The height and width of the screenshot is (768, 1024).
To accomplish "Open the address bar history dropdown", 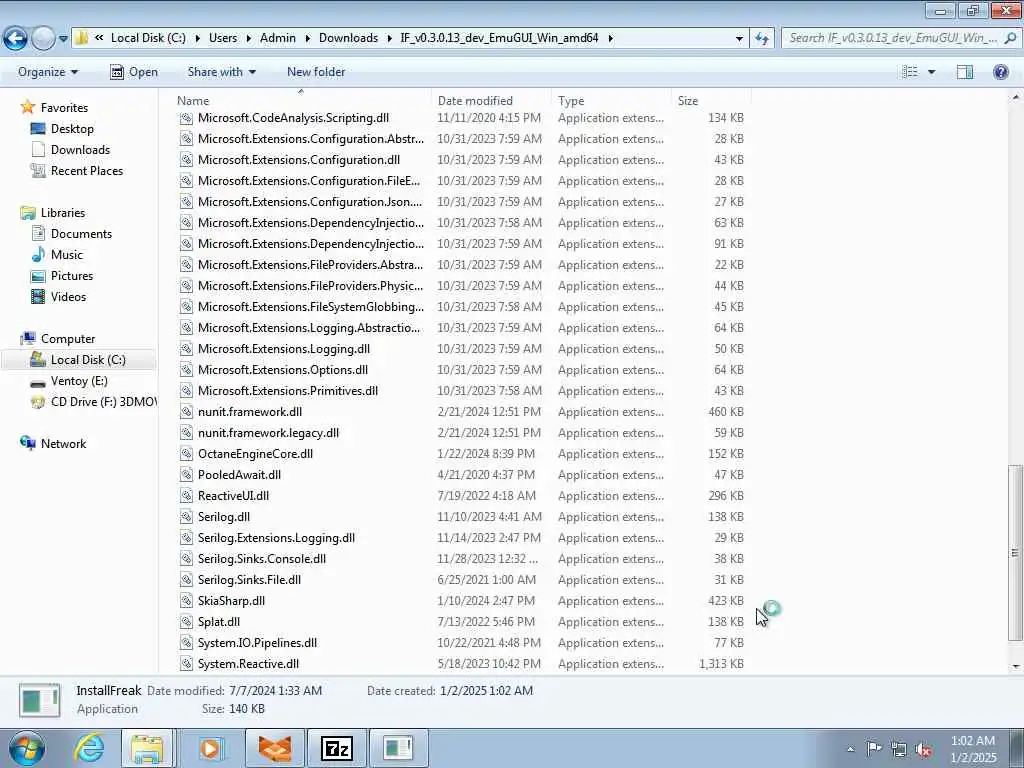I will click(739, 39).
